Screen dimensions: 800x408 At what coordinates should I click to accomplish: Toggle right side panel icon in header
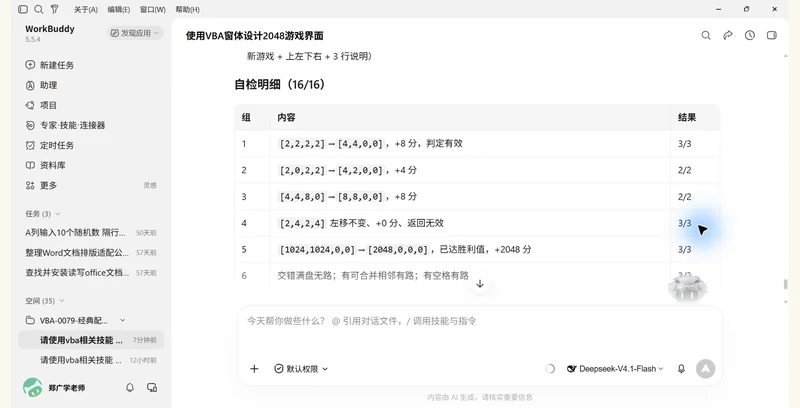[x=771, y=35]
